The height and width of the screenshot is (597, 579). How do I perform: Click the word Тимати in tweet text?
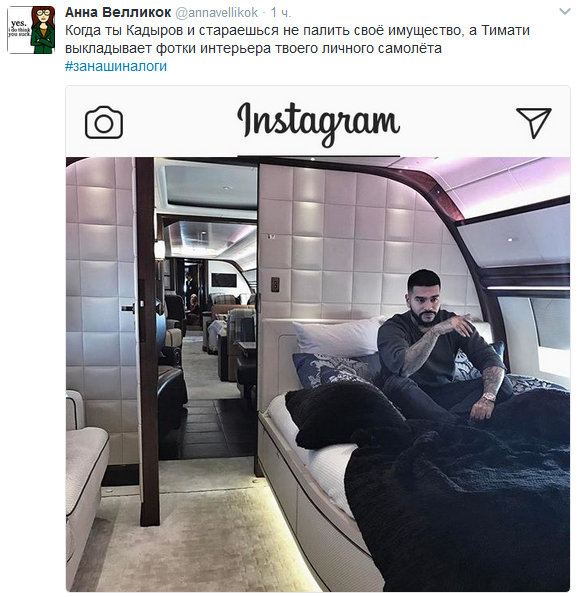[x=506, y=30]
